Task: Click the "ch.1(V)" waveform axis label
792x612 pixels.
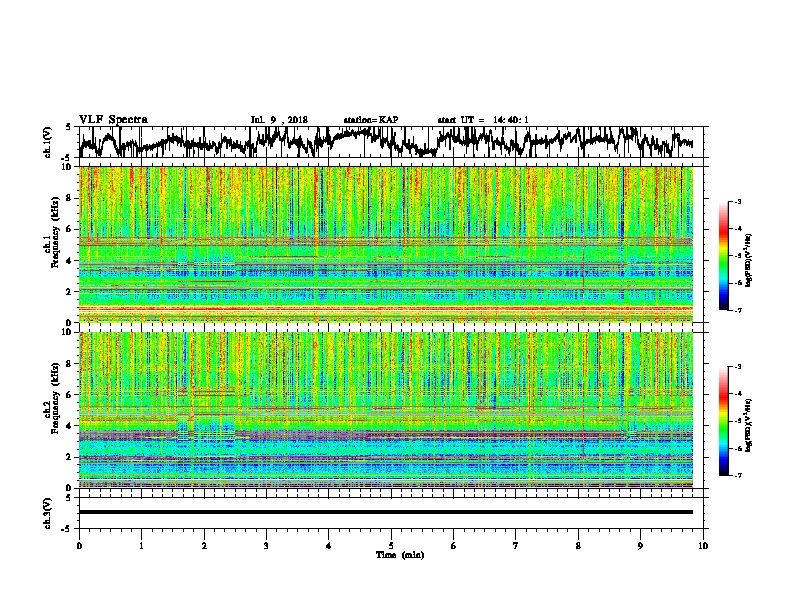Action: coord(48,142)
